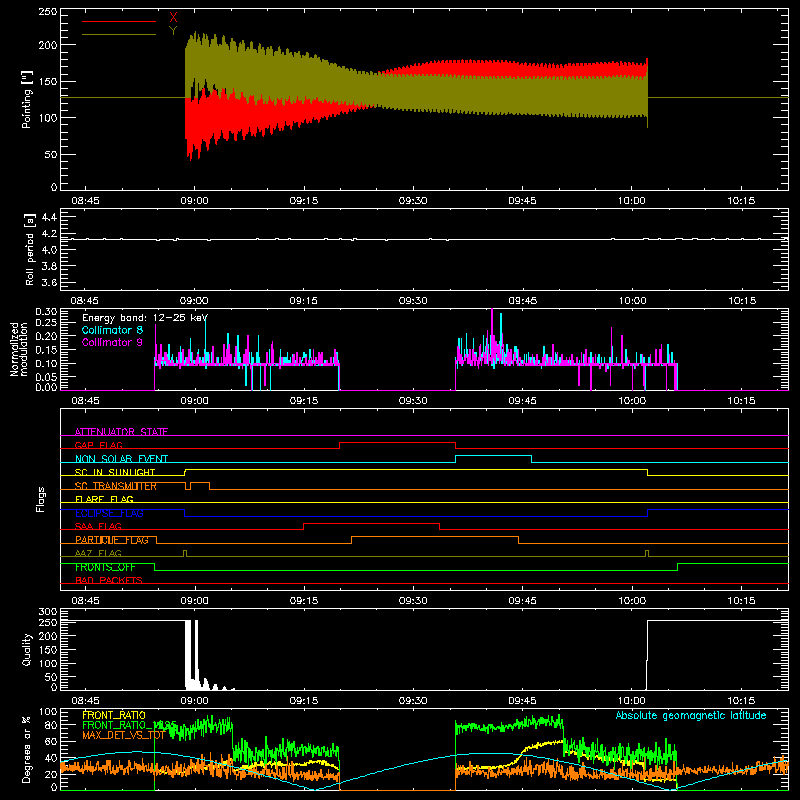Select the red "X" legend letter
This screenshot has width=800, height=800.
173,18
